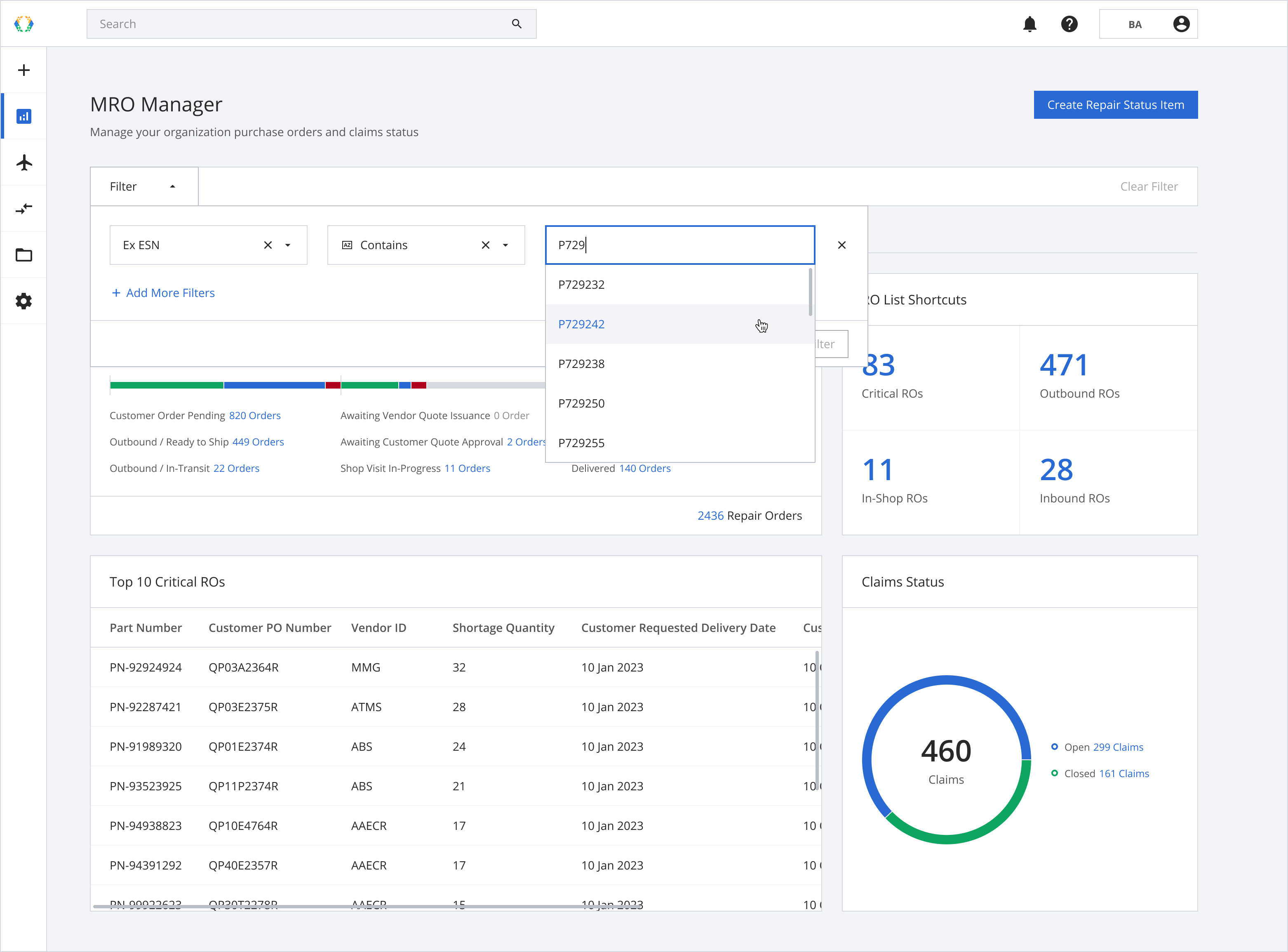This screenshot has width=1288, height=952.
Task: Open 140 Orders delivered link
Action: [x=644, y=469]
